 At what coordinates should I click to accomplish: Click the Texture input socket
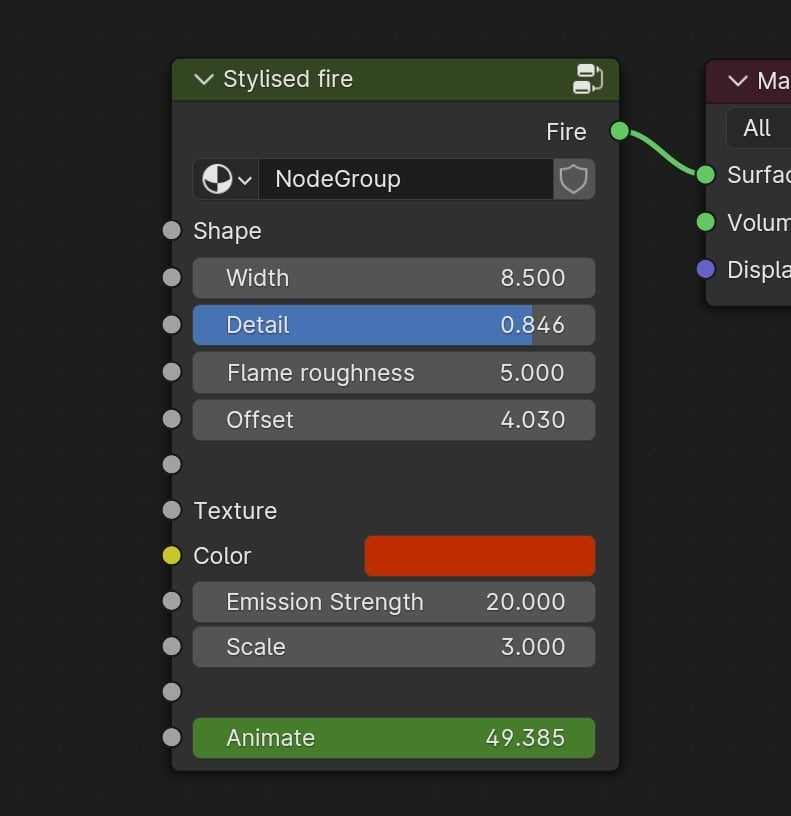172,510
